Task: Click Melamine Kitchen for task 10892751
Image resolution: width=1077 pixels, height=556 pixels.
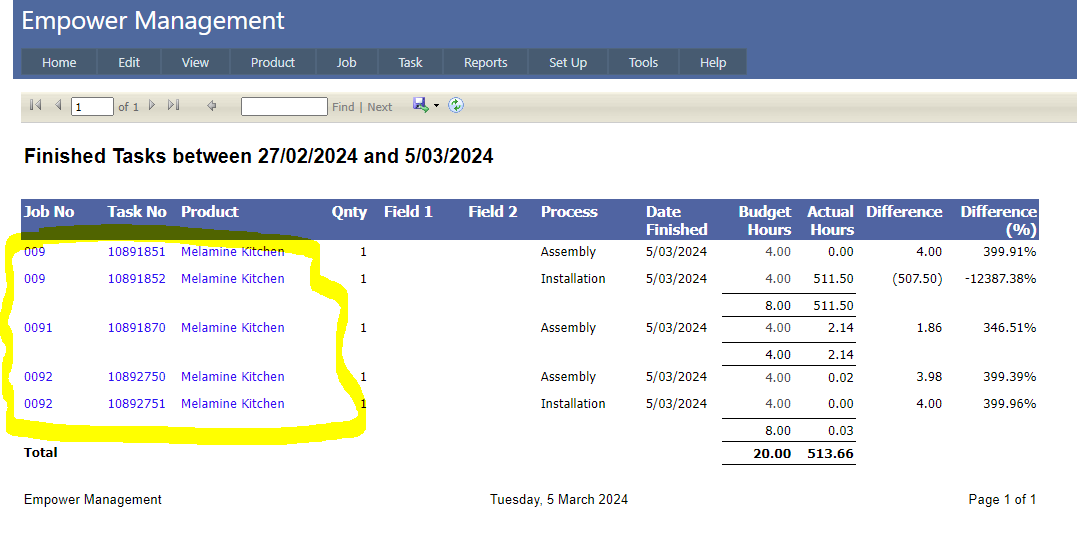Action: pyautogui.click(x=232, y=404)
